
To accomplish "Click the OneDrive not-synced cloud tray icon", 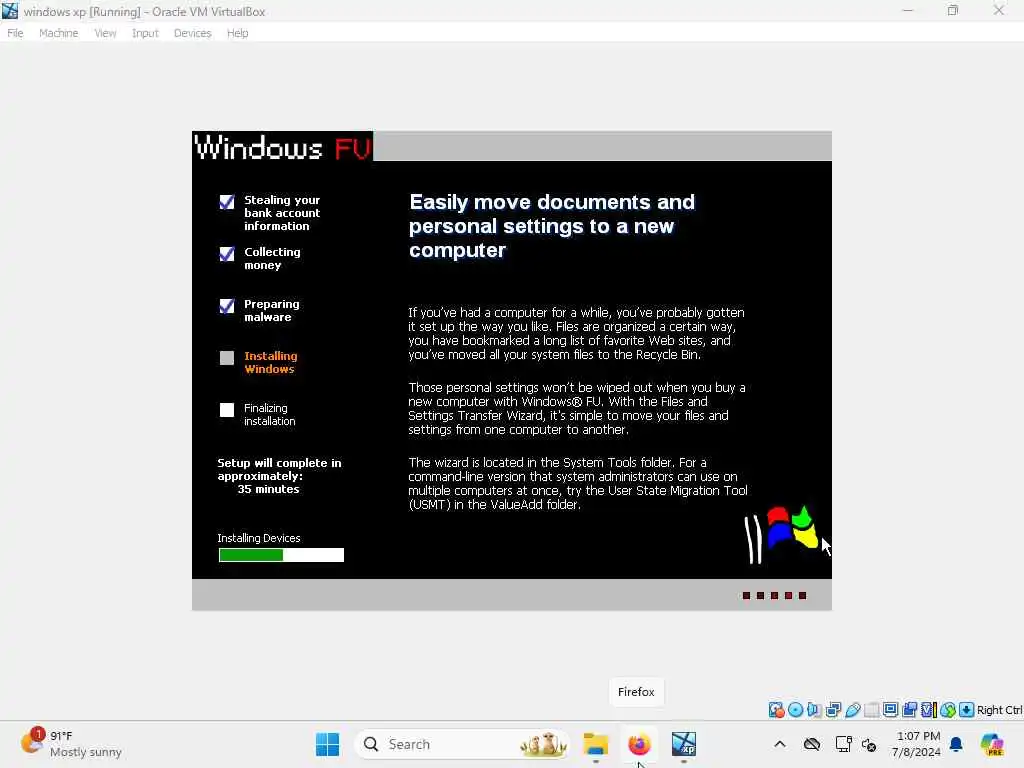I will (x=812, y=744).
